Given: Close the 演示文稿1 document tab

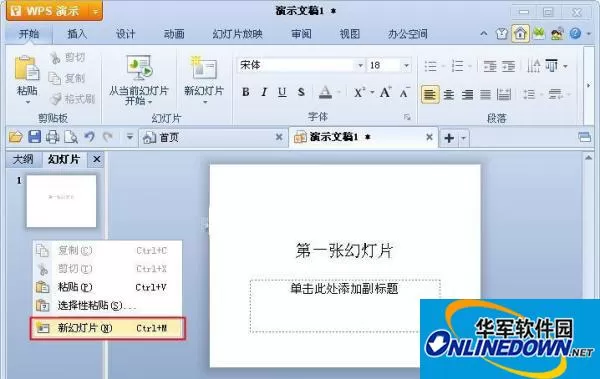Looking at the screenshot, I should click(429, 137).
